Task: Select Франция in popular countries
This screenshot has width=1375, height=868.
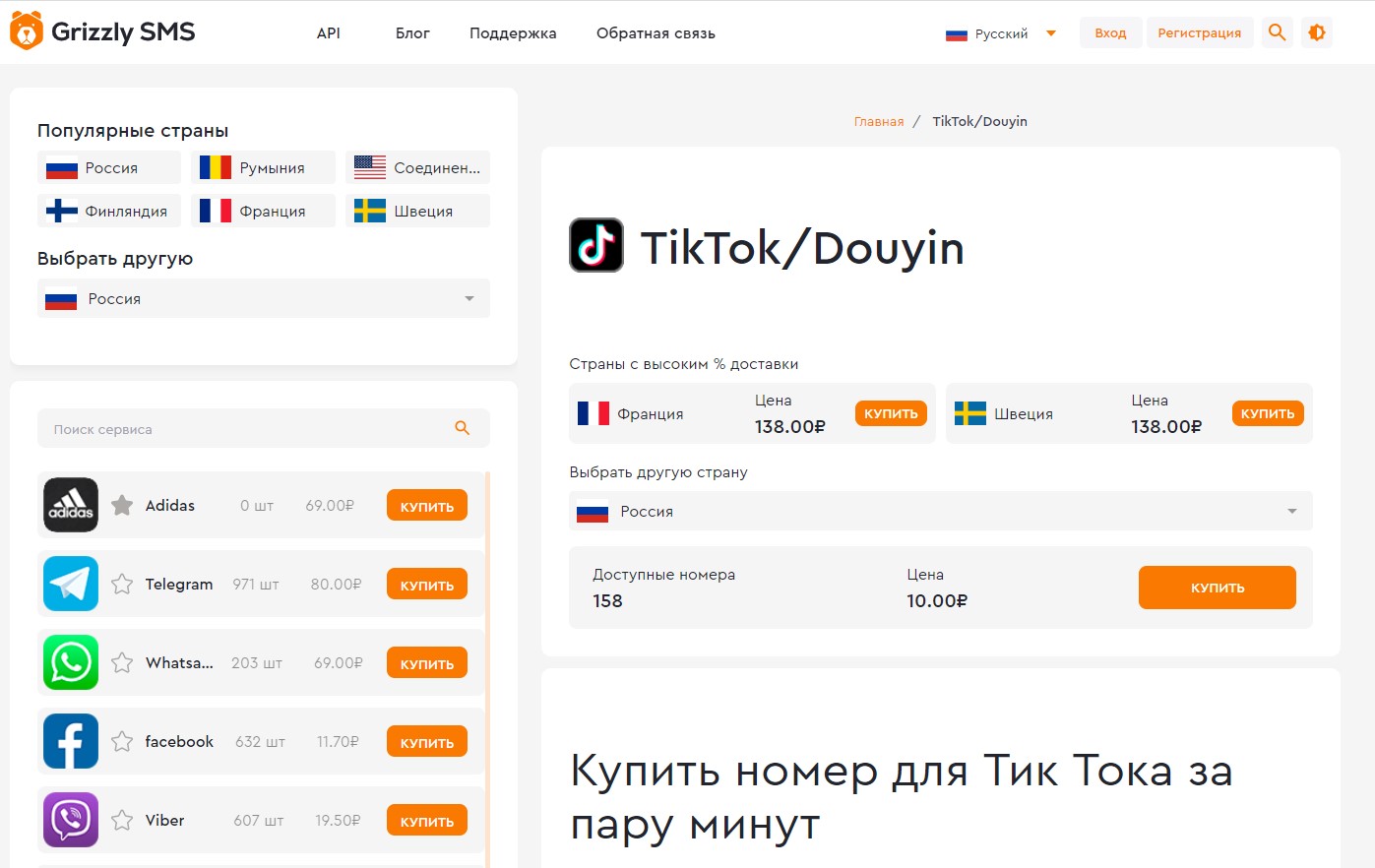Action: click(x=263, y=211)
